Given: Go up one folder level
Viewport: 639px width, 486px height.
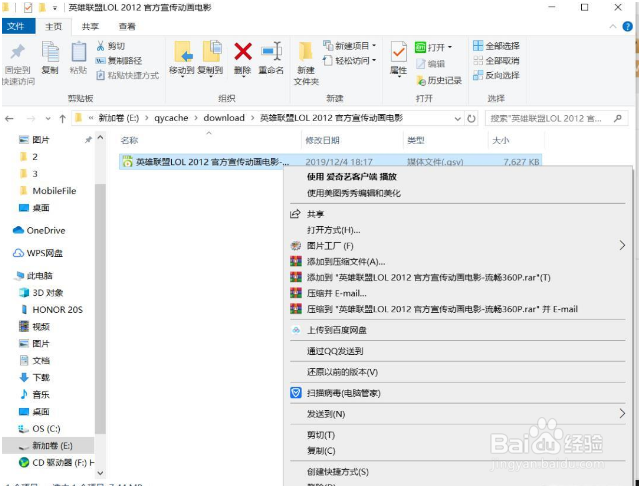Looking at the screenshot, I should pos(62,119).
